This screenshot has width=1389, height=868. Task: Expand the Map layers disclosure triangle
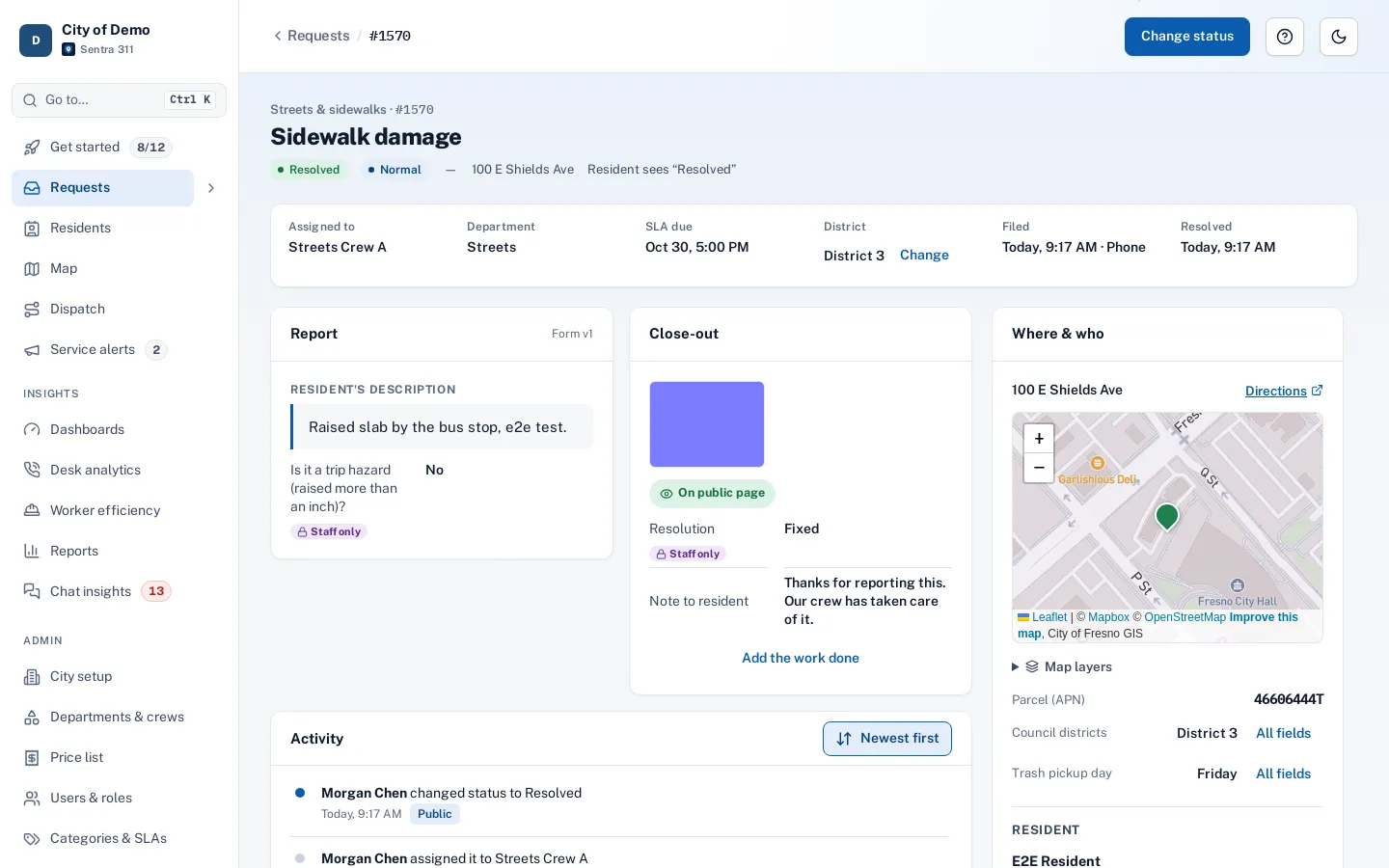(x=1015, y=667)
